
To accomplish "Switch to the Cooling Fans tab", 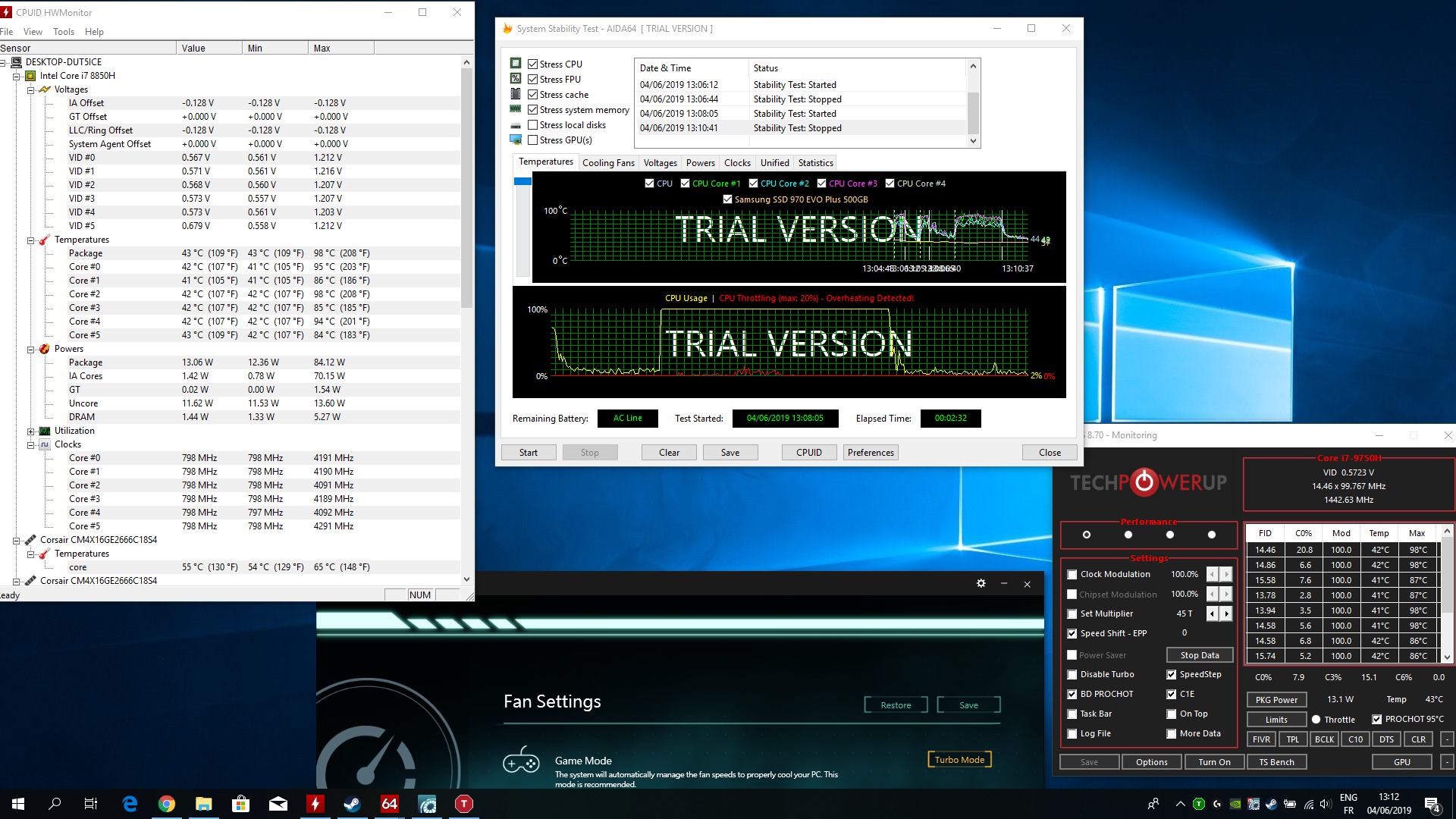I will [x=608, y=163].
